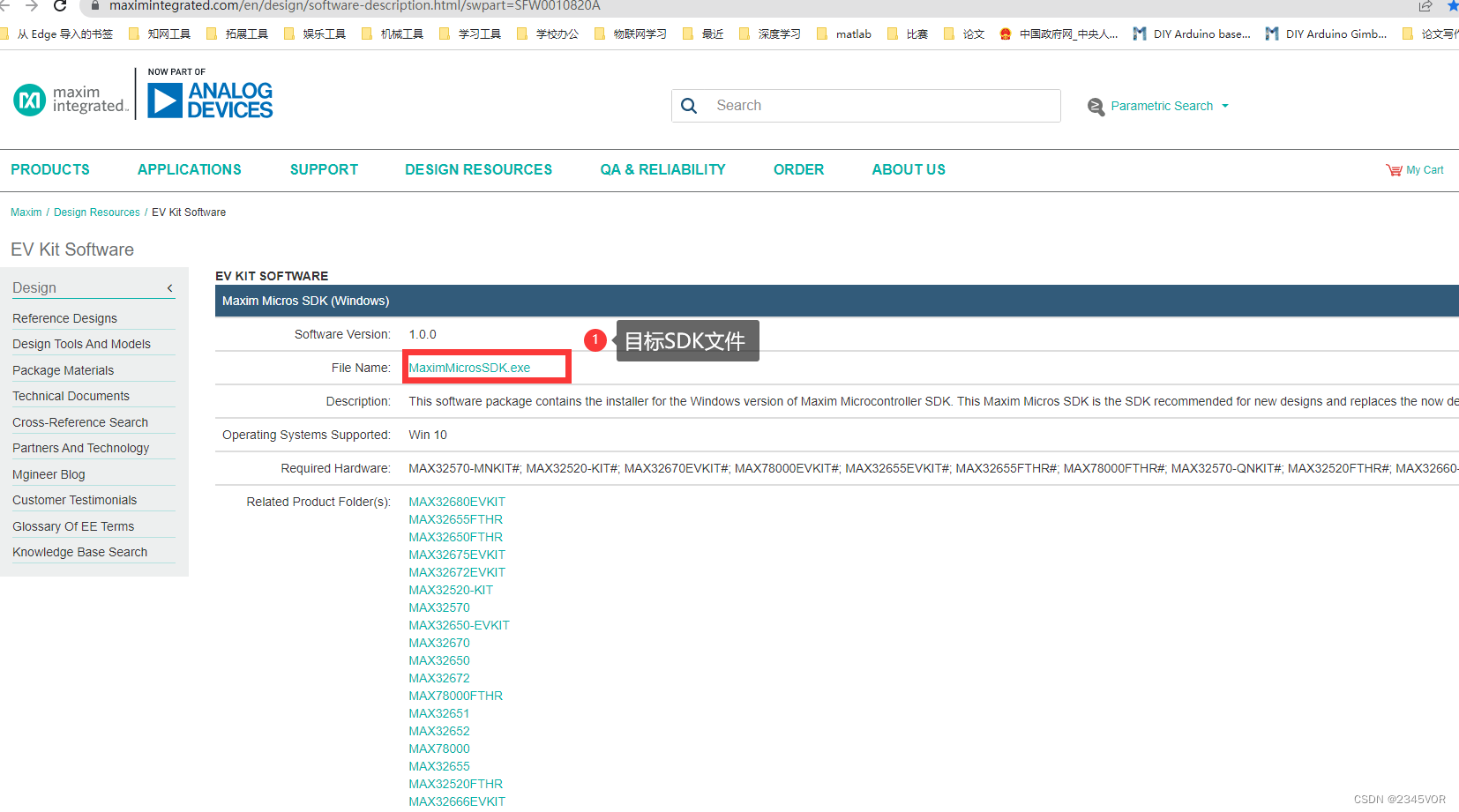
Task: Open the MAX32672EVKIT product link
Action: [457, 572]
